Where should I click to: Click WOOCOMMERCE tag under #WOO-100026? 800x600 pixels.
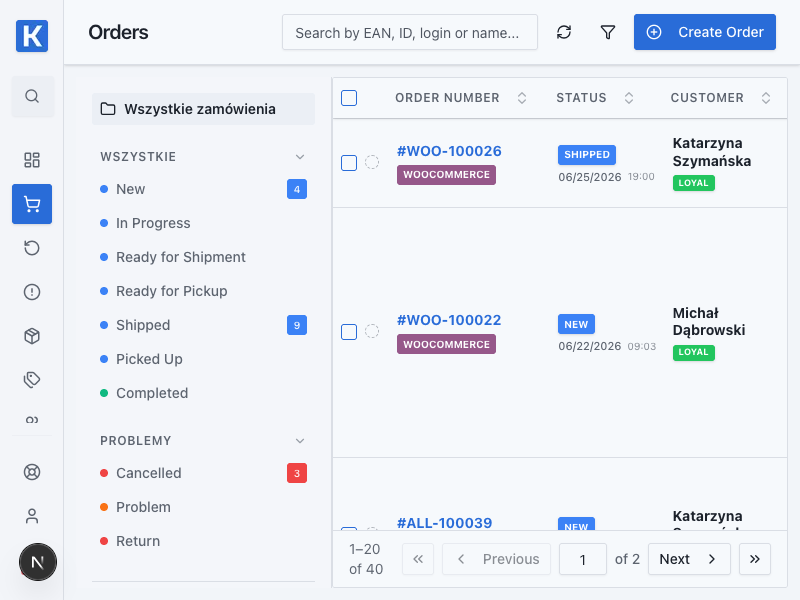click(446, 174)
